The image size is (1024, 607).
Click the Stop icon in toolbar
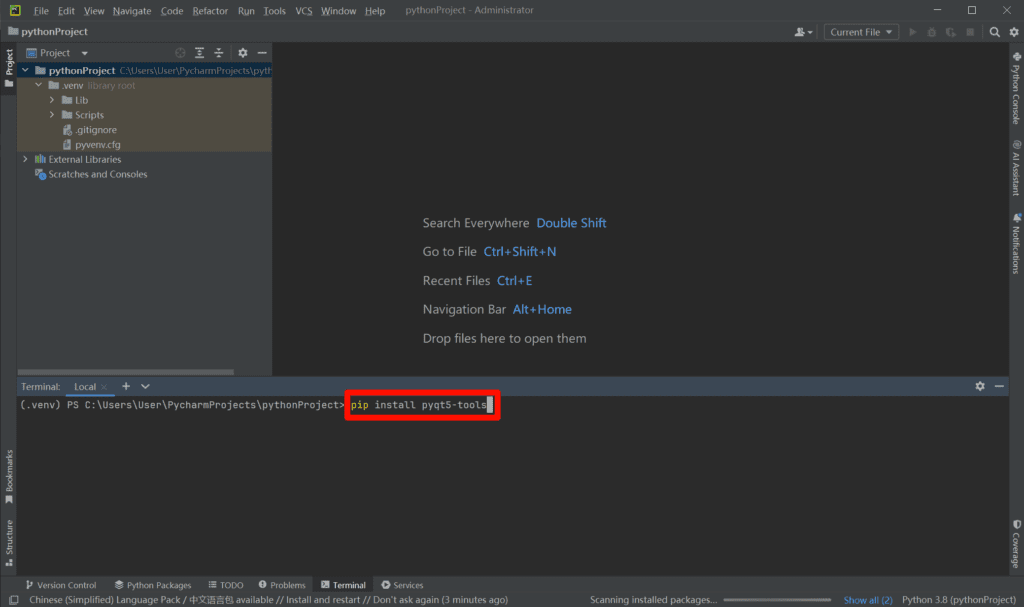[x=970, y=32]
